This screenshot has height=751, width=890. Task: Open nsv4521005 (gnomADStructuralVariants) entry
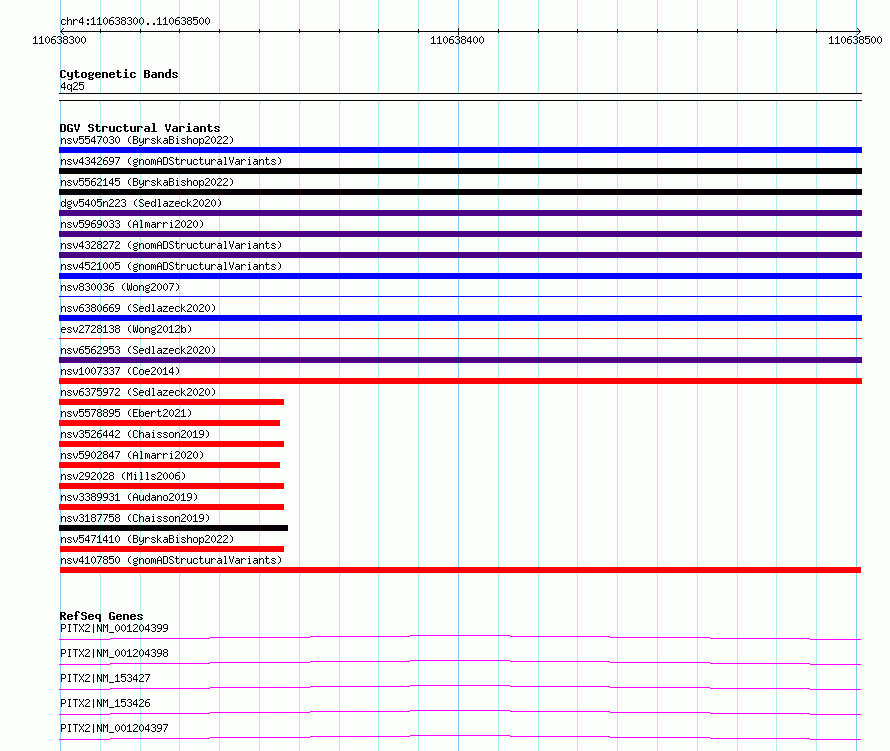[171, 266]
